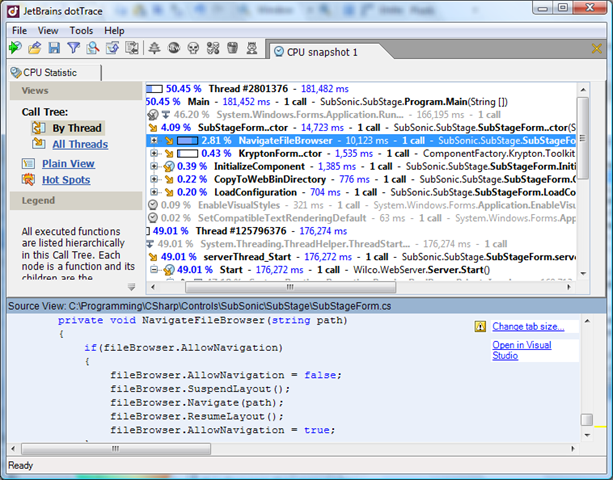This screenshot has width=613, height=480.
Task: Click Change tab size link
Action: (528, 326)
